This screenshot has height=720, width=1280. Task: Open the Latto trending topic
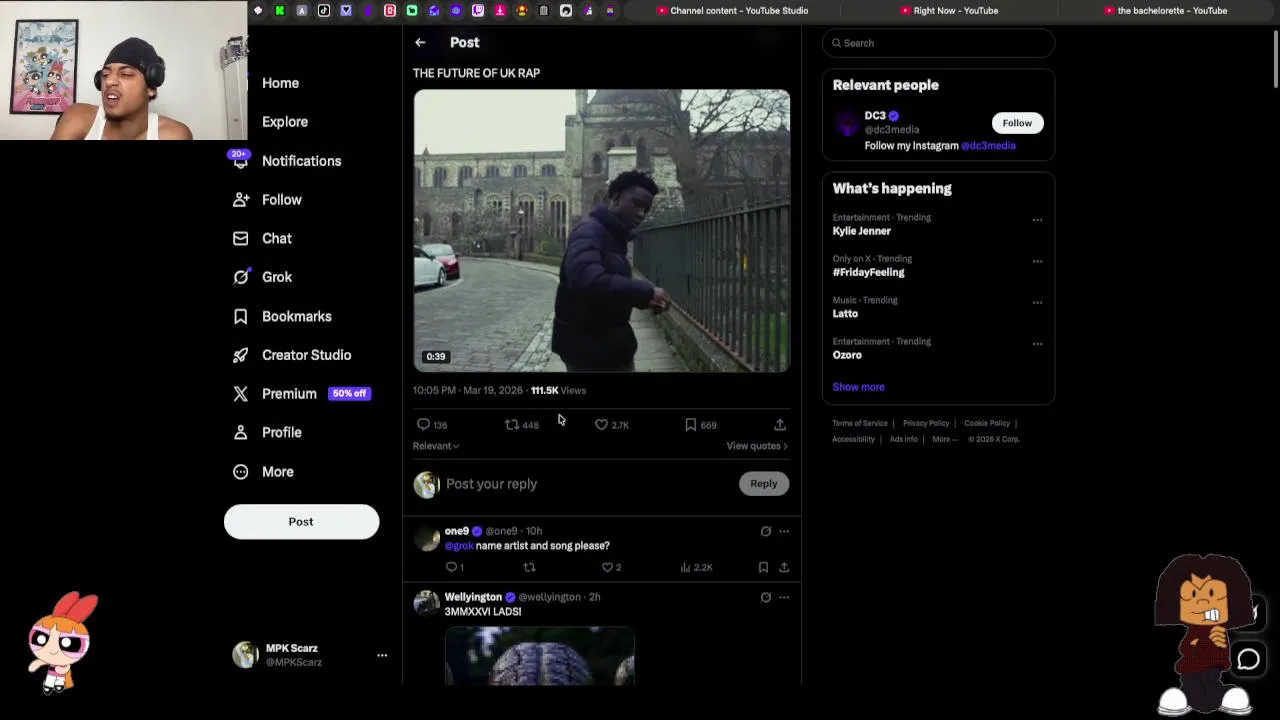click(x=845, y=314)
